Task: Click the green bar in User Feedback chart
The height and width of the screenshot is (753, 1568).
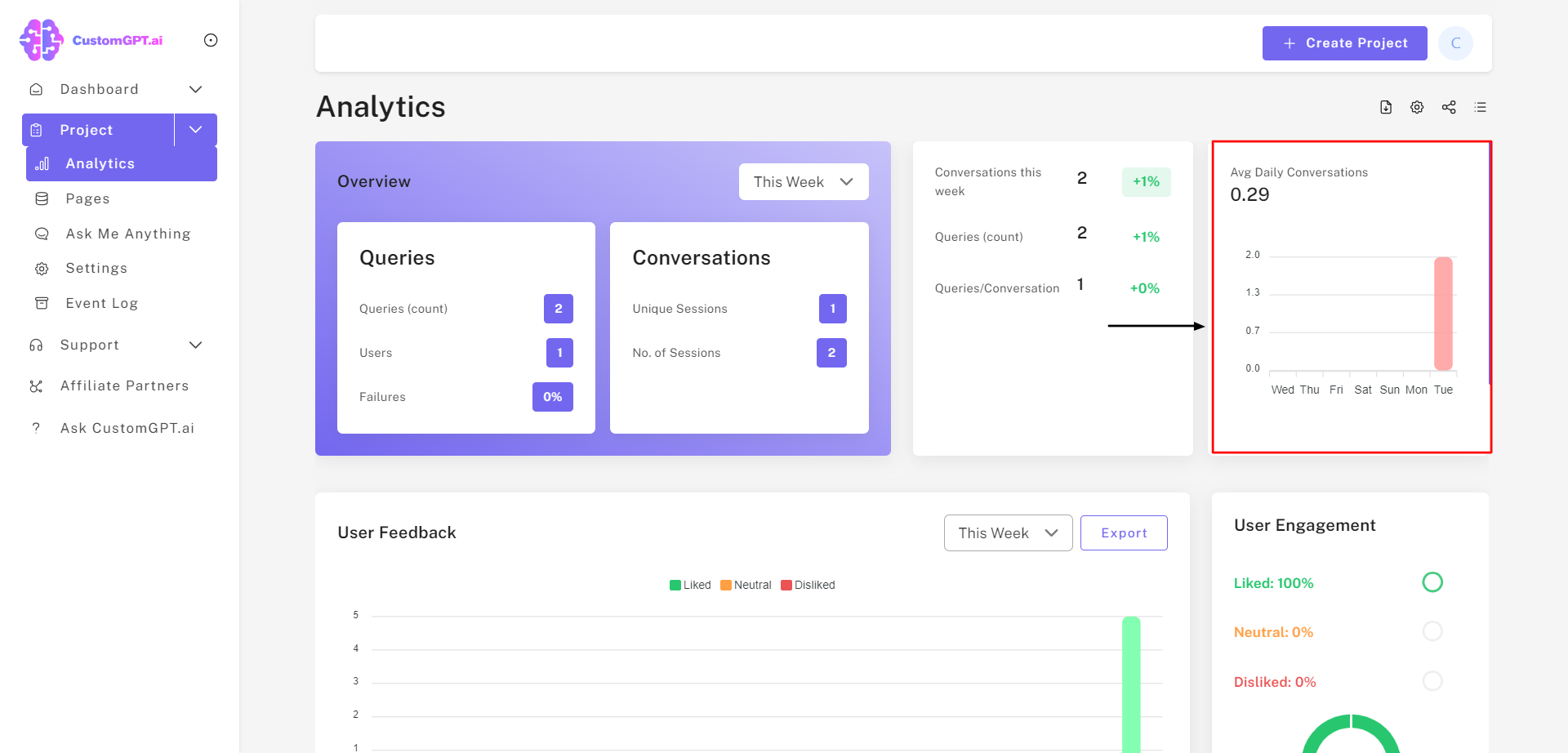Action: coord(1131,684)
